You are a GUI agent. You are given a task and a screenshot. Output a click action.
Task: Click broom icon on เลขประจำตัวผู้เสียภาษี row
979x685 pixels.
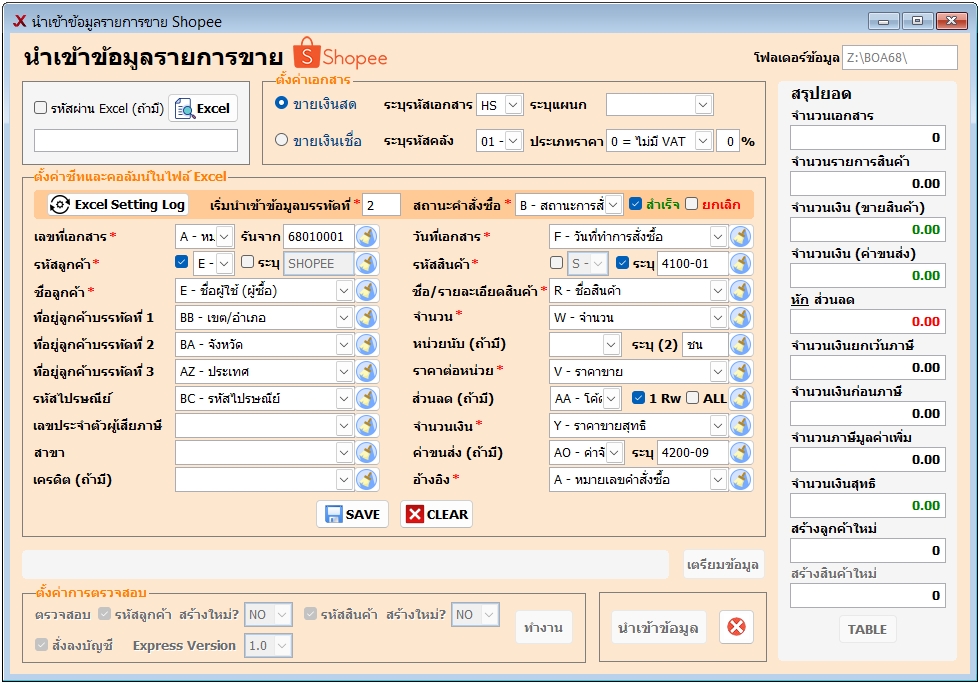point(367,425)
